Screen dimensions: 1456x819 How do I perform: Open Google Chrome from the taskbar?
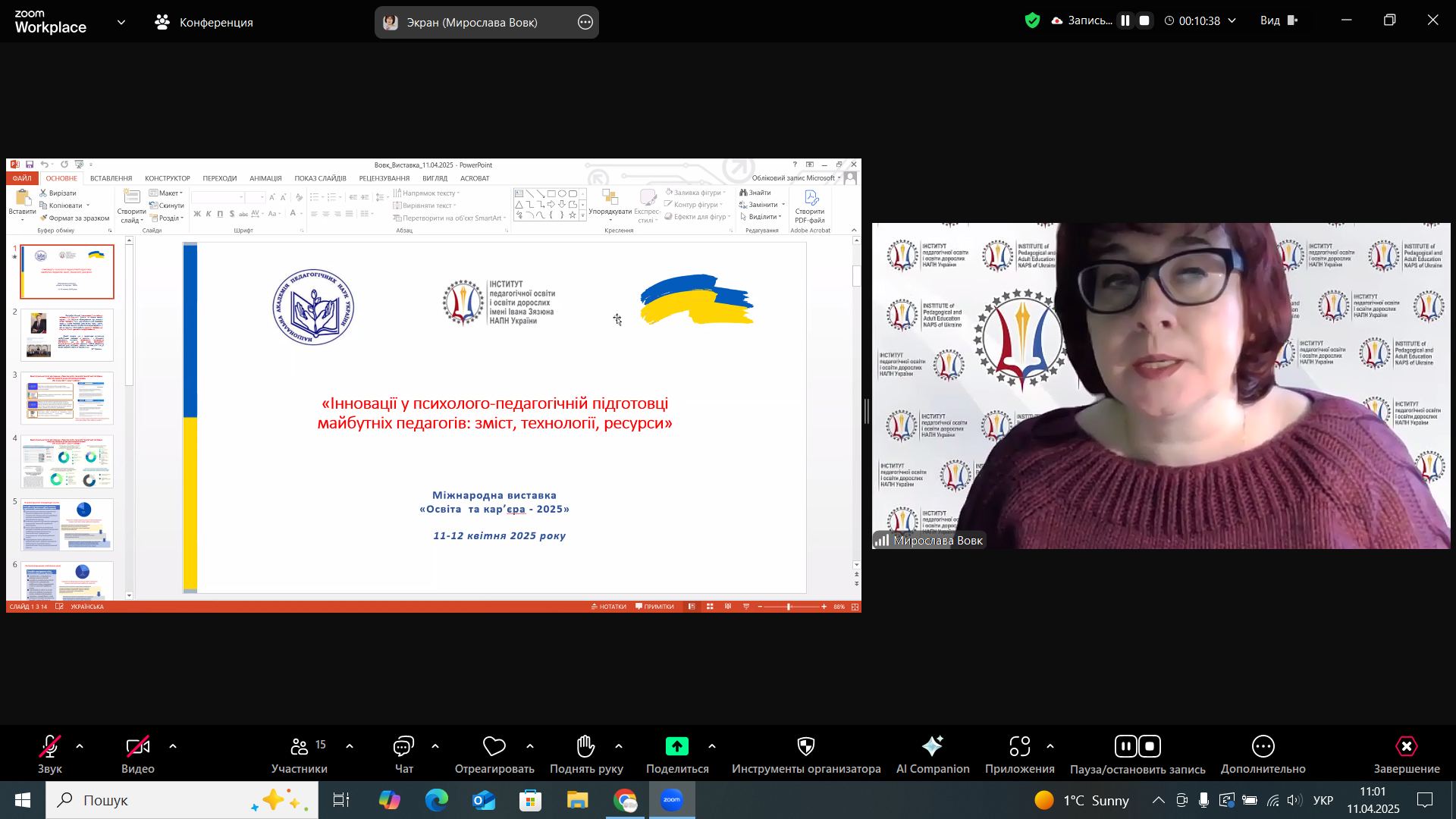click(625, 801)
